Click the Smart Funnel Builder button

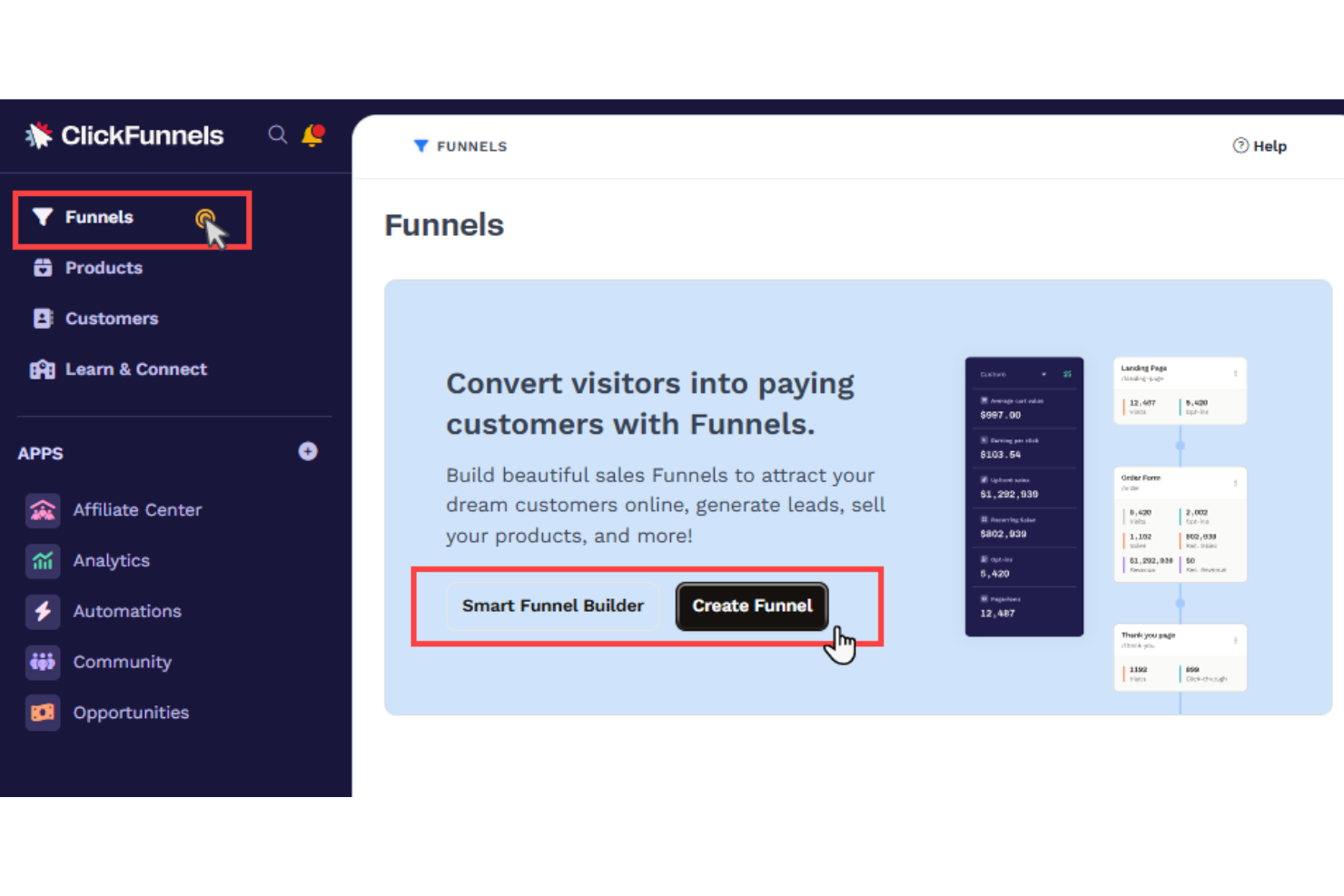coord(553,606)
